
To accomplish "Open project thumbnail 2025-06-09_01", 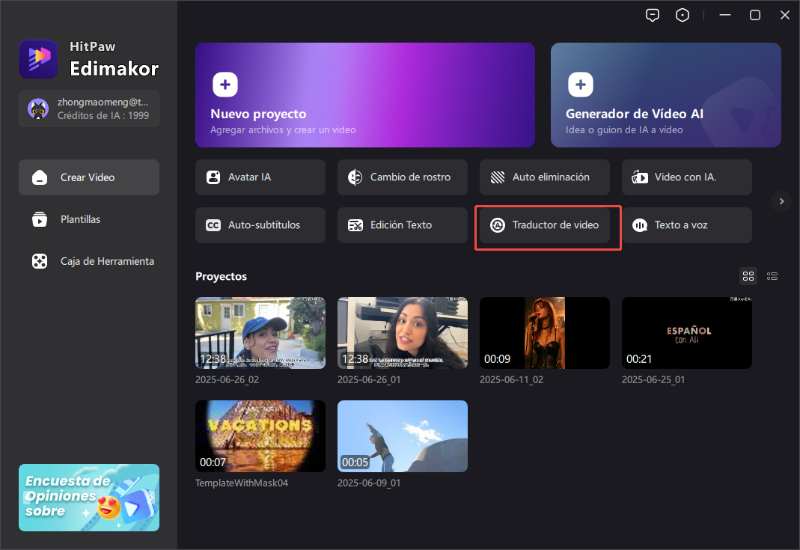I will (403, 436).
